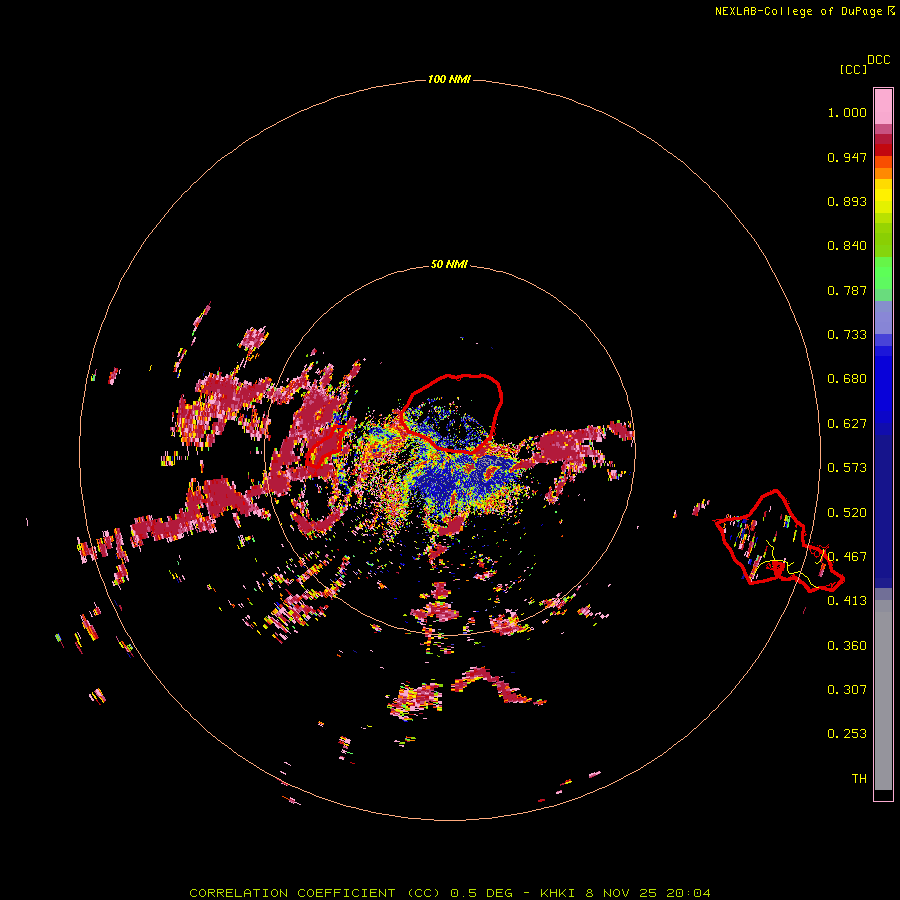Click the [CC] units label
The height and width of the screenshot is (900, 900).
853,69
